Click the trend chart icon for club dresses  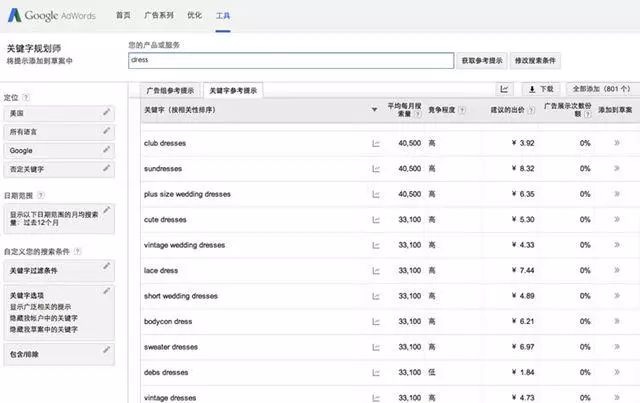(x=376, y=143)
